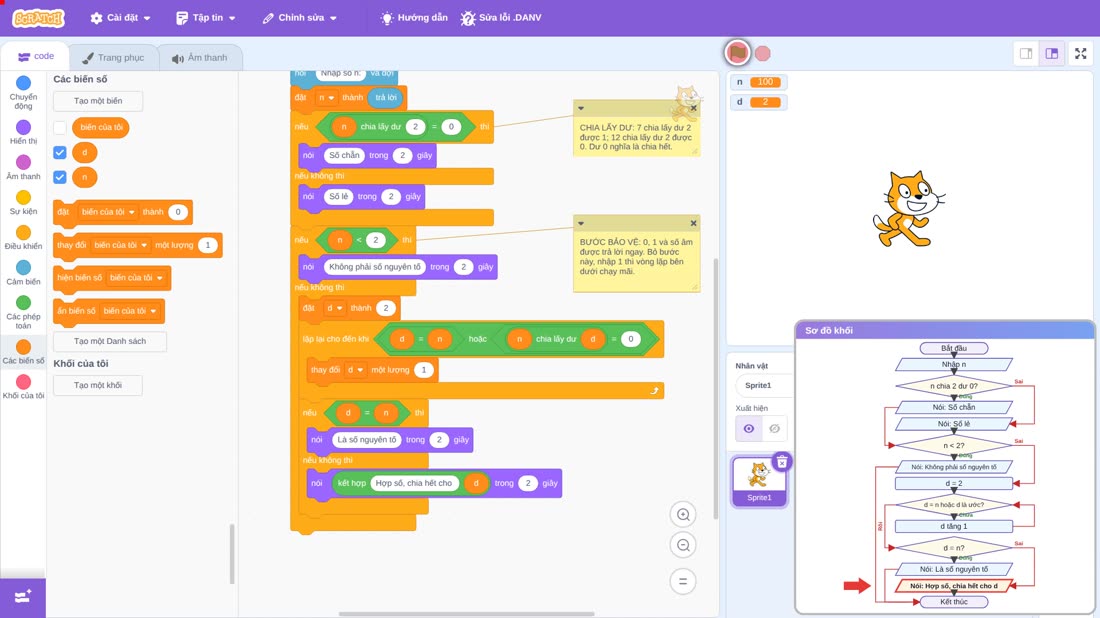
Task: Open the Cài đặt dropdown menu
Action: click(121, 18)
